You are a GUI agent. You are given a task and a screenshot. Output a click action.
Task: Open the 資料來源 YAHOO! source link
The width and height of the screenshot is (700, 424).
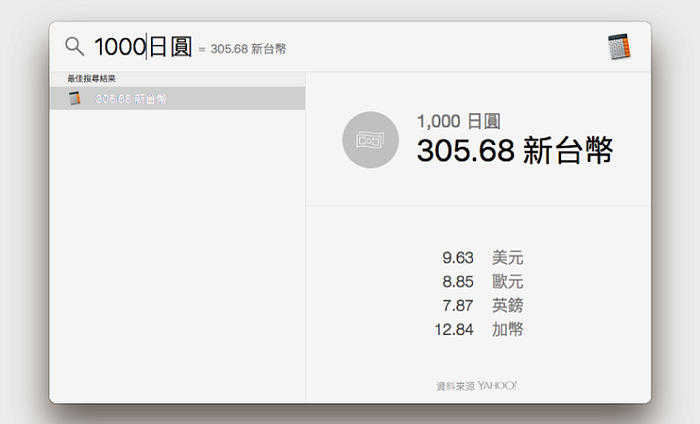tap(476, 386)
